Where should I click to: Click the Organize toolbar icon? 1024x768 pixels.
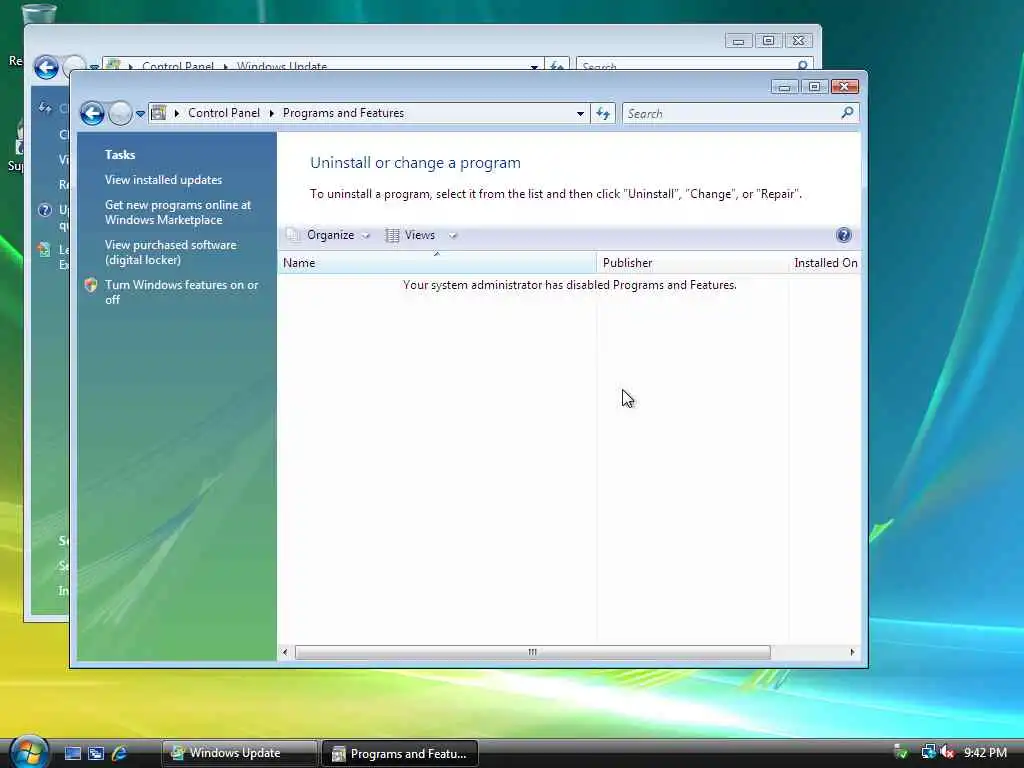[x=293, y=234]
